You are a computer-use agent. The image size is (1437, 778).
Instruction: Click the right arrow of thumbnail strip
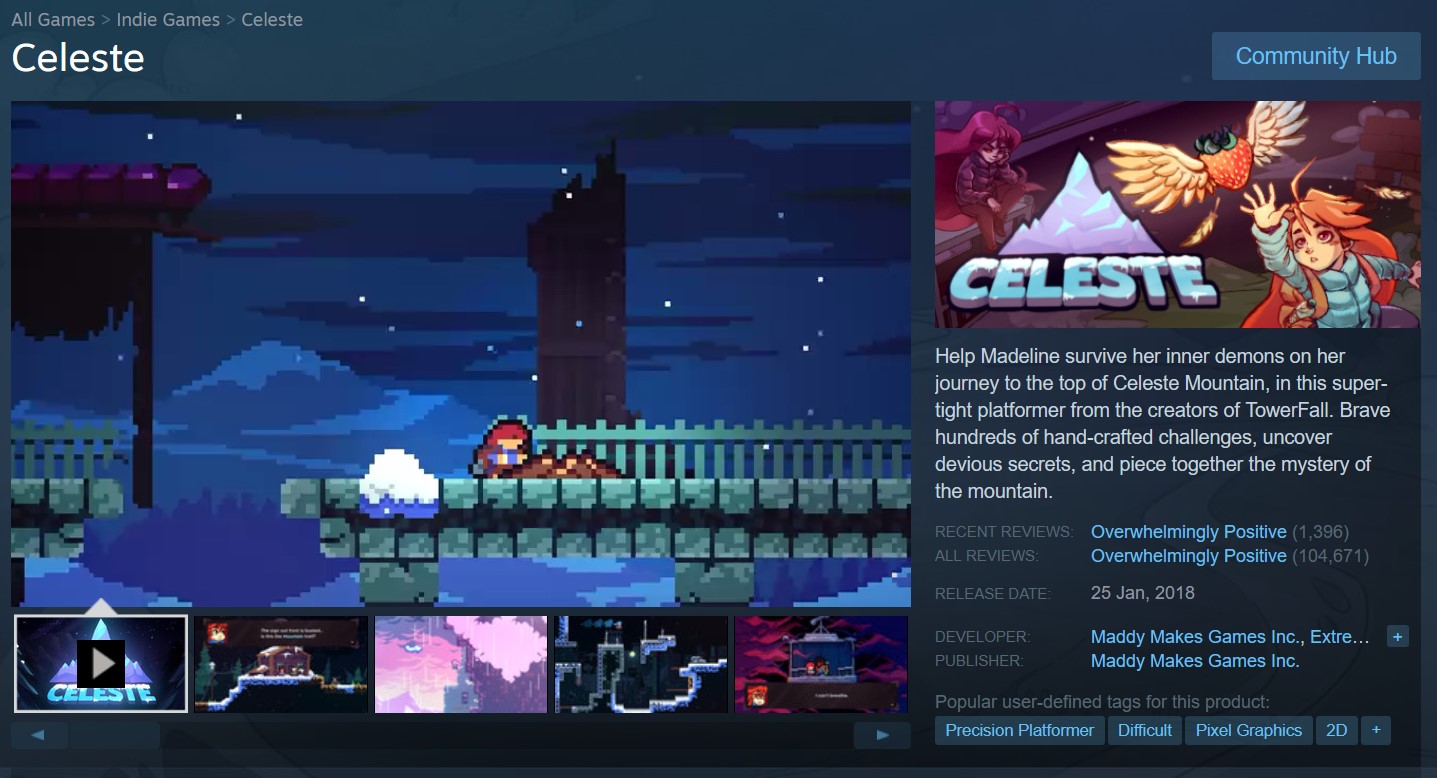point(882,735)
